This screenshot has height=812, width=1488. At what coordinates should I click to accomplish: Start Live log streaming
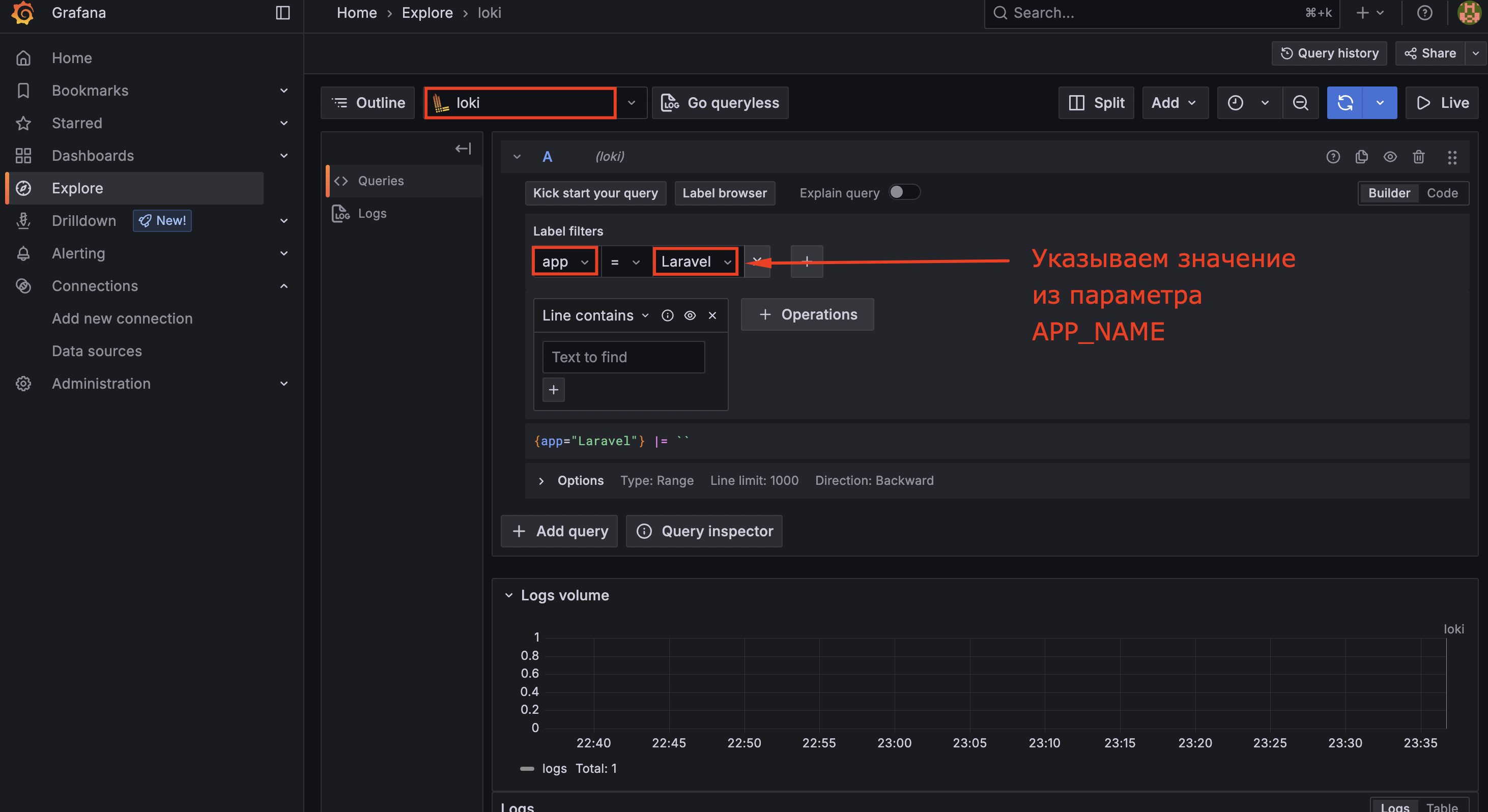pos(1442,103)
